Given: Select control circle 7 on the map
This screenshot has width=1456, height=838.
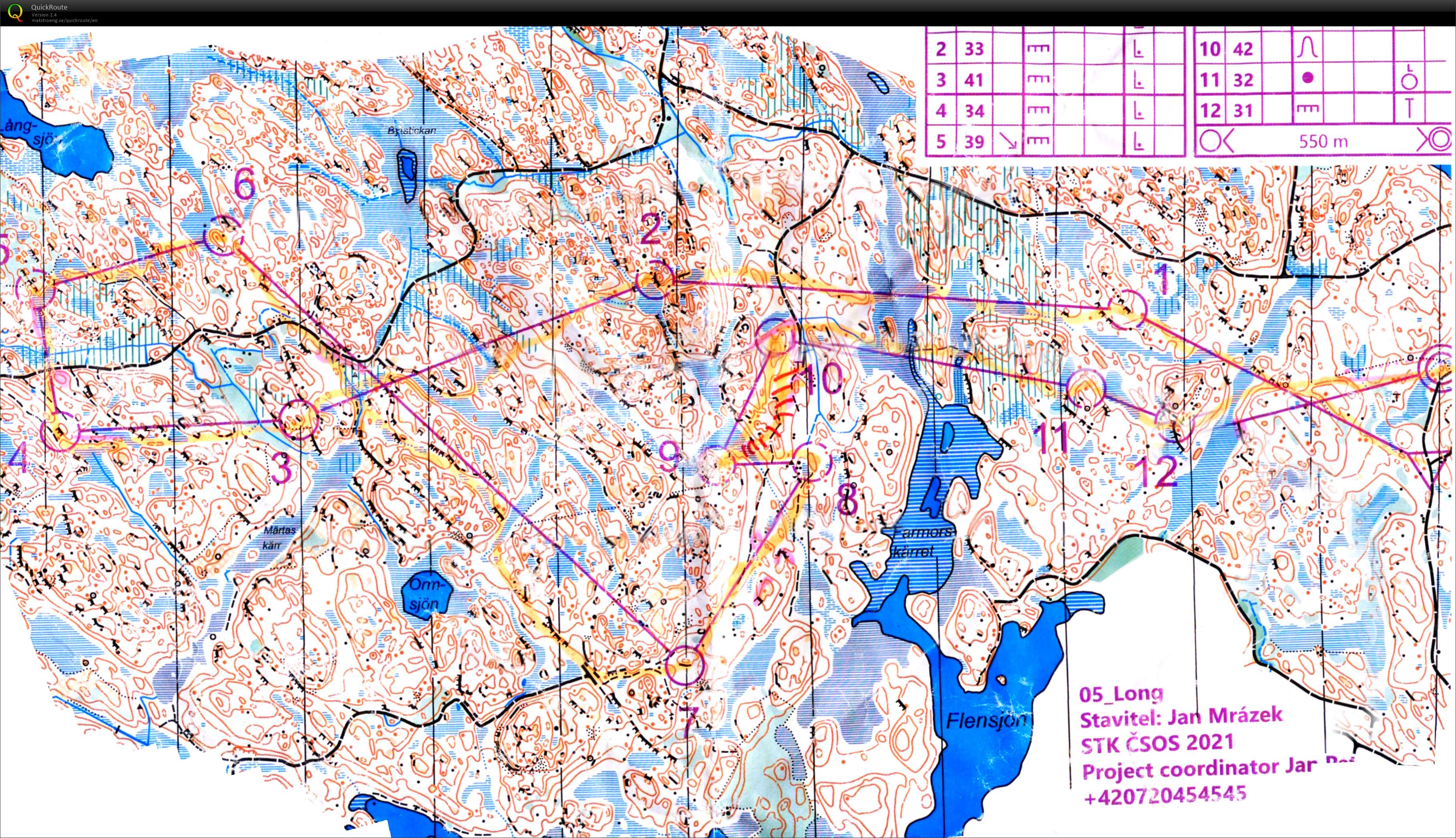Looking at the screenshot, I should (x=684, y=665).
